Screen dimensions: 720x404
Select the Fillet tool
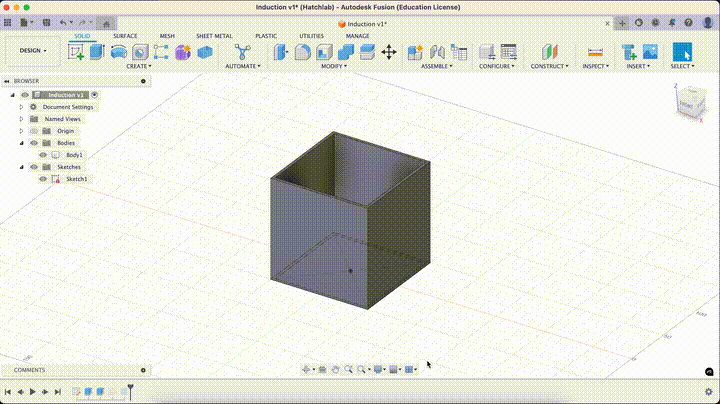click(302, 52)
